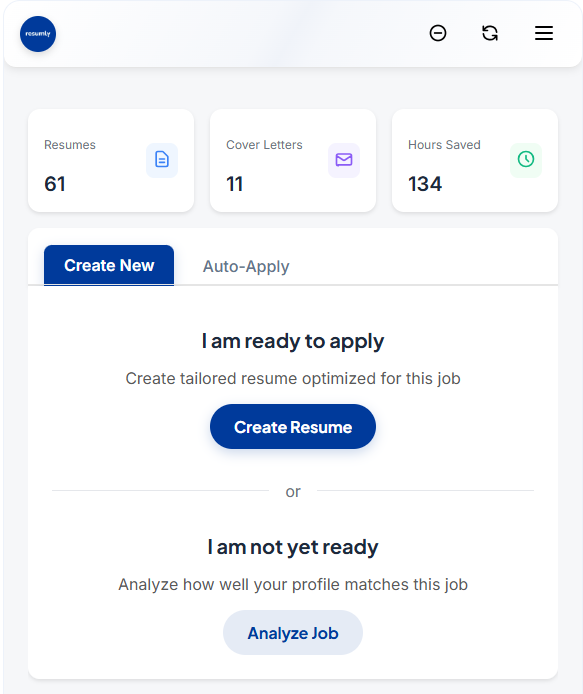Click the cover letters count 11
This screenshot has height=694, width=583.
(x=235, y=184)
